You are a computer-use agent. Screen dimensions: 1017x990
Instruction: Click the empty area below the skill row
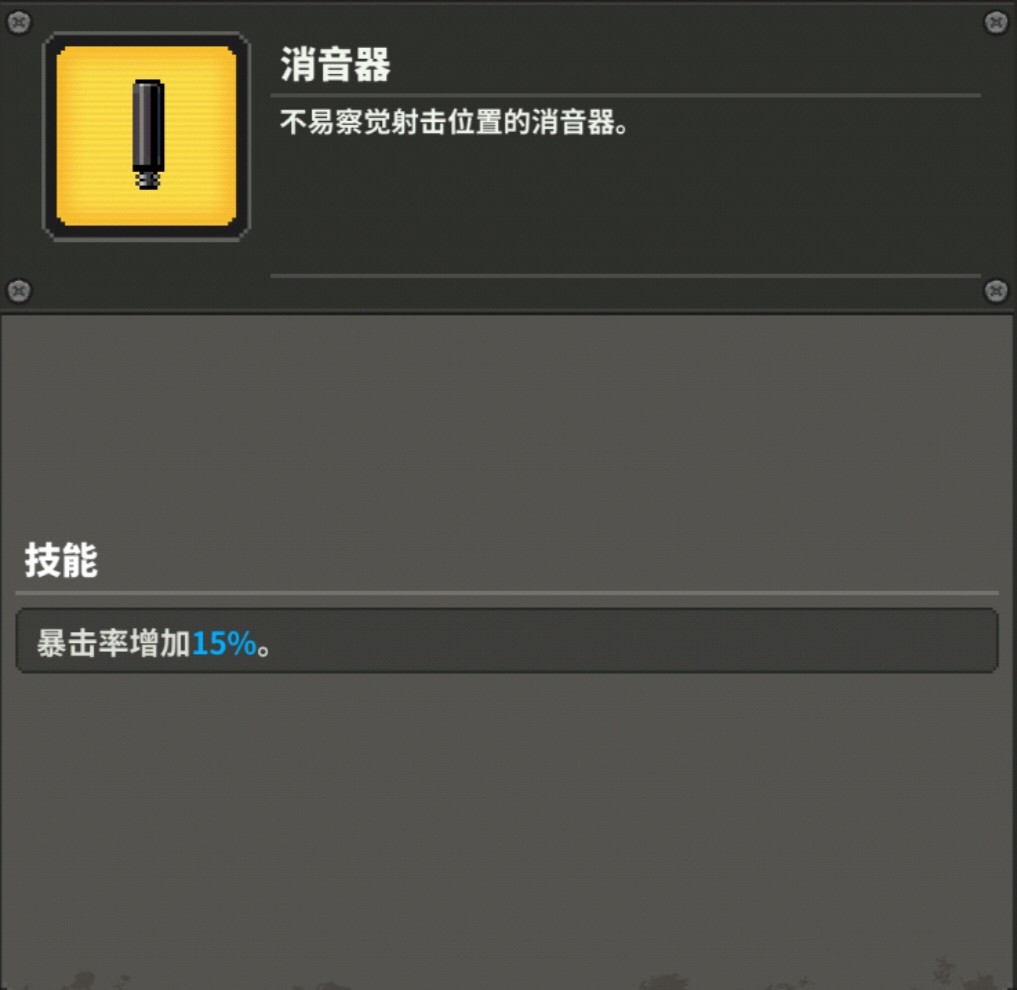tap(508, 817)
